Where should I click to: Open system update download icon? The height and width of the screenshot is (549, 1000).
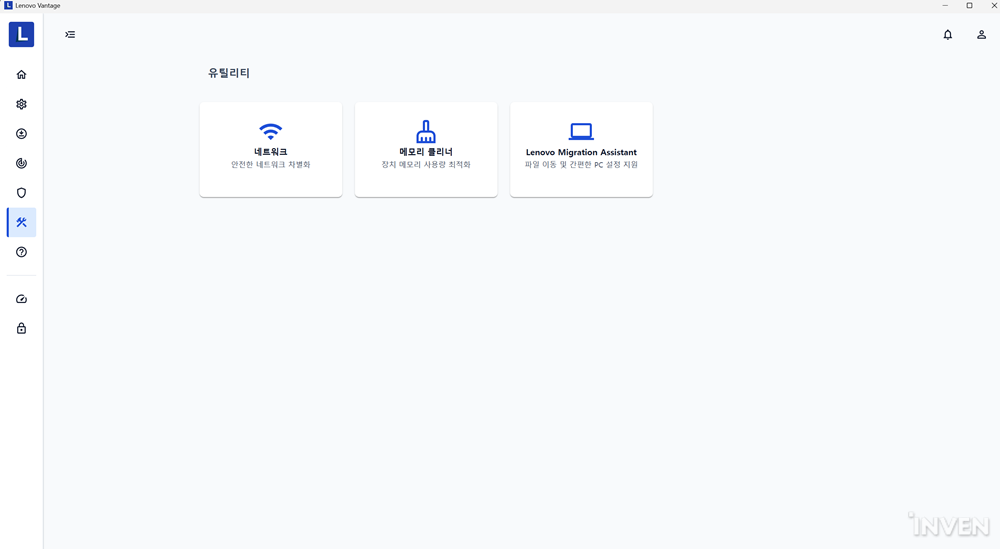[21, 134]
